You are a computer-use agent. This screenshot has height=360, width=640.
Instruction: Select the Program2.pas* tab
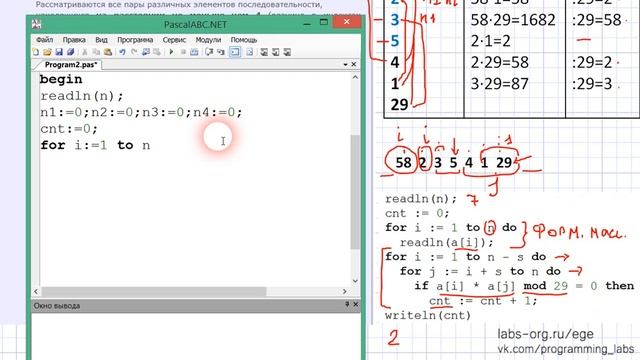click(71, 64)
